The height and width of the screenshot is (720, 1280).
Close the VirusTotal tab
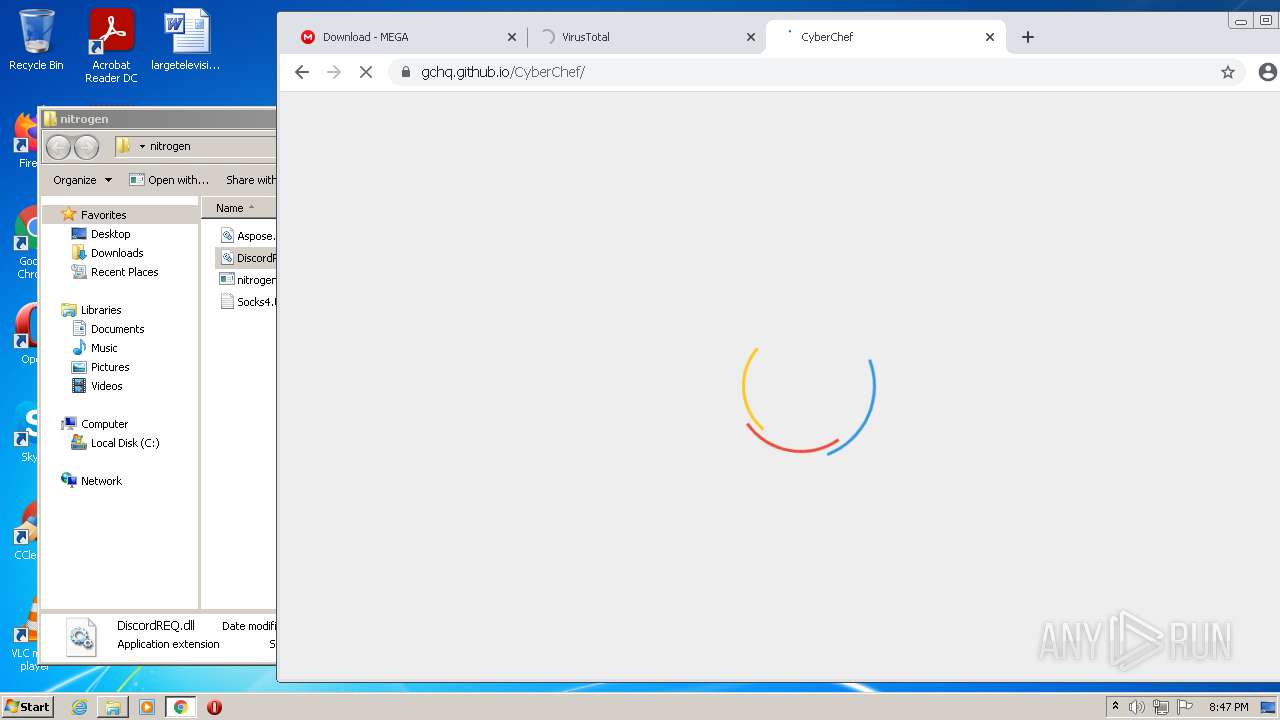[751, 37]
